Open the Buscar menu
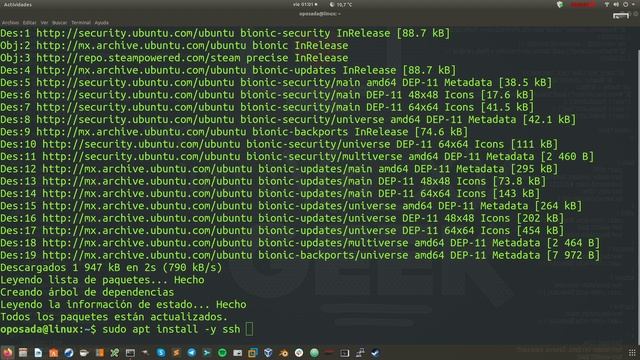This screenshot has width=640, height=360. [x=60, y=23]
